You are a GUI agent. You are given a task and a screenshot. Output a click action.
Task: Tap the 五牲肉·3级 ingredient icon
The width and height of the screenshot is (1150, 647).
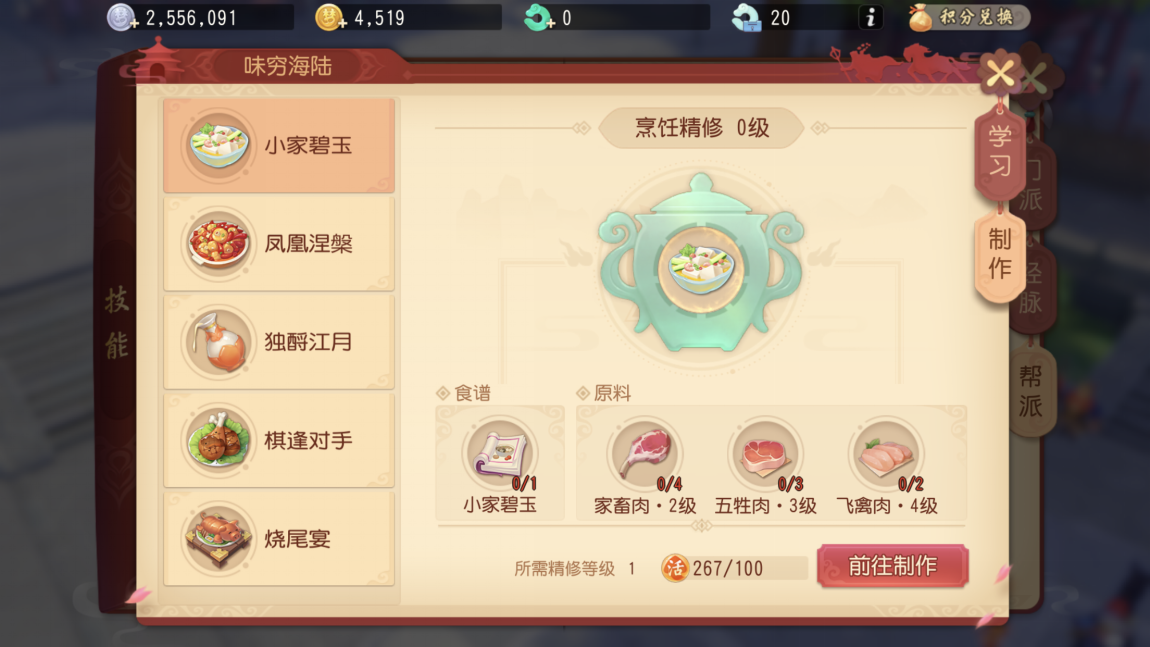[x=765, y=455]
